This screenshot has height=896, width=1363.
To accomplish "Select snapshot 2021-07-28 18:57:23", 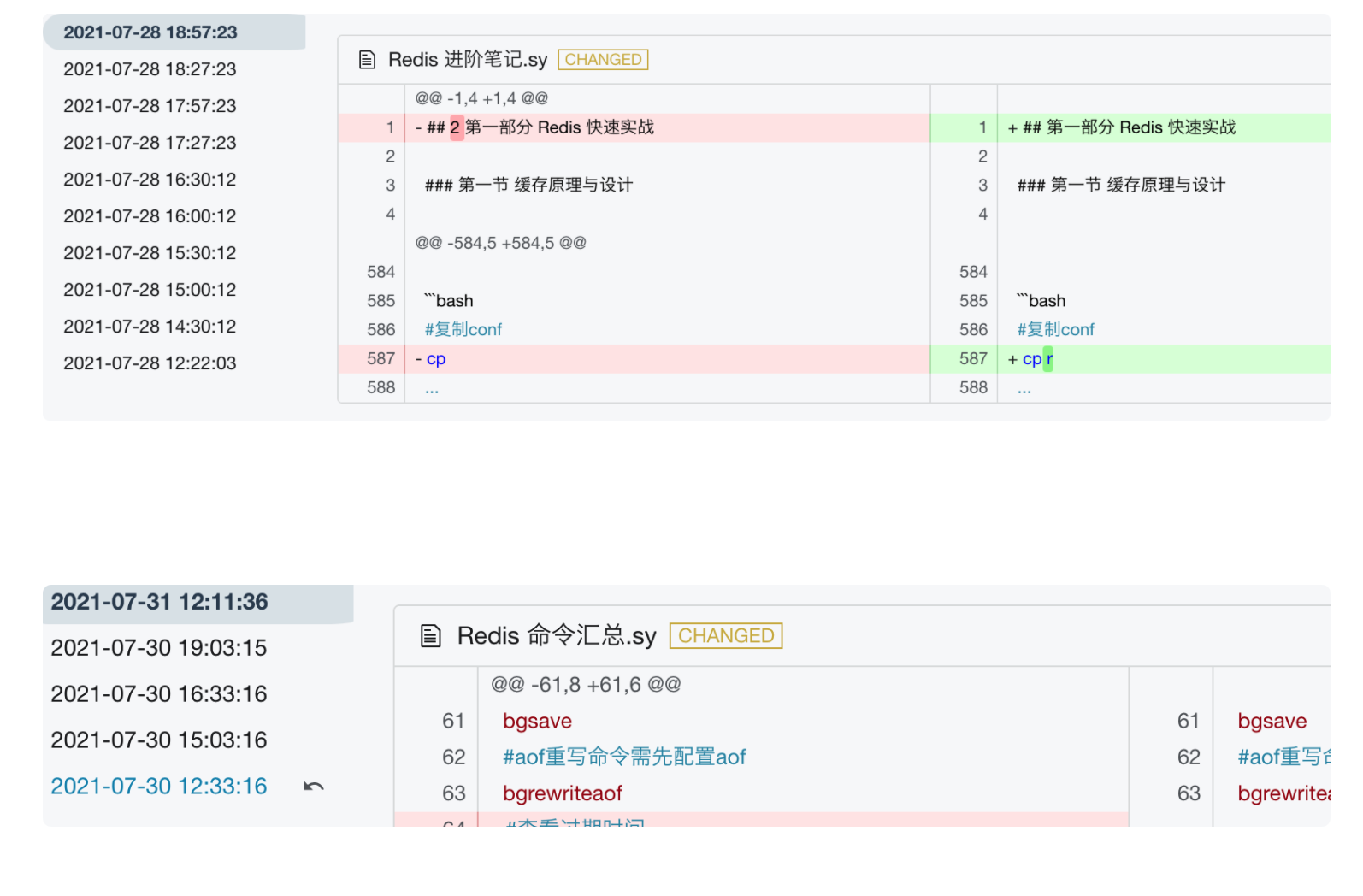I will 150,32.
